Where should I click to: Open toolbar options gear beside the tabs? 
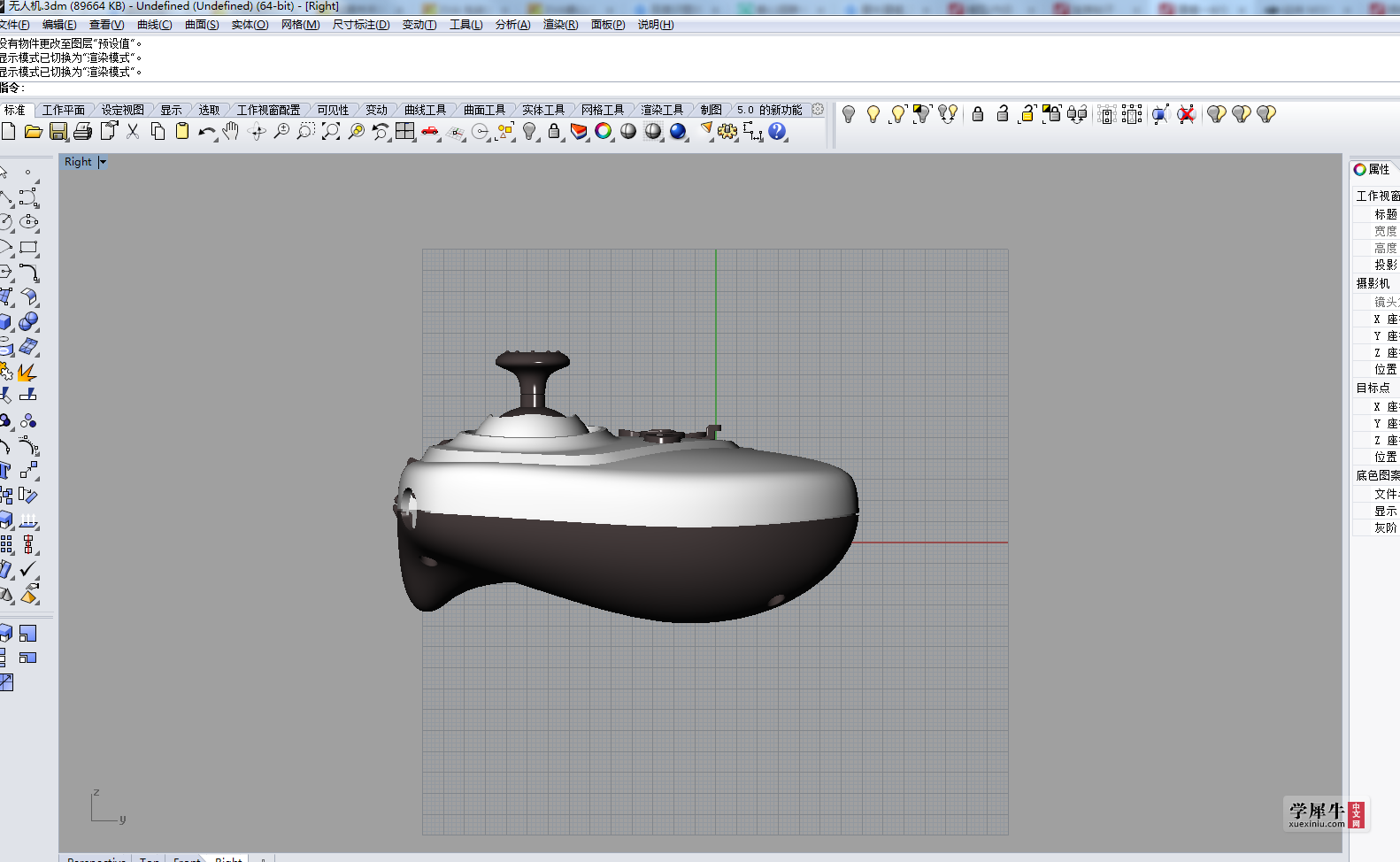click(x=818, y=110)
